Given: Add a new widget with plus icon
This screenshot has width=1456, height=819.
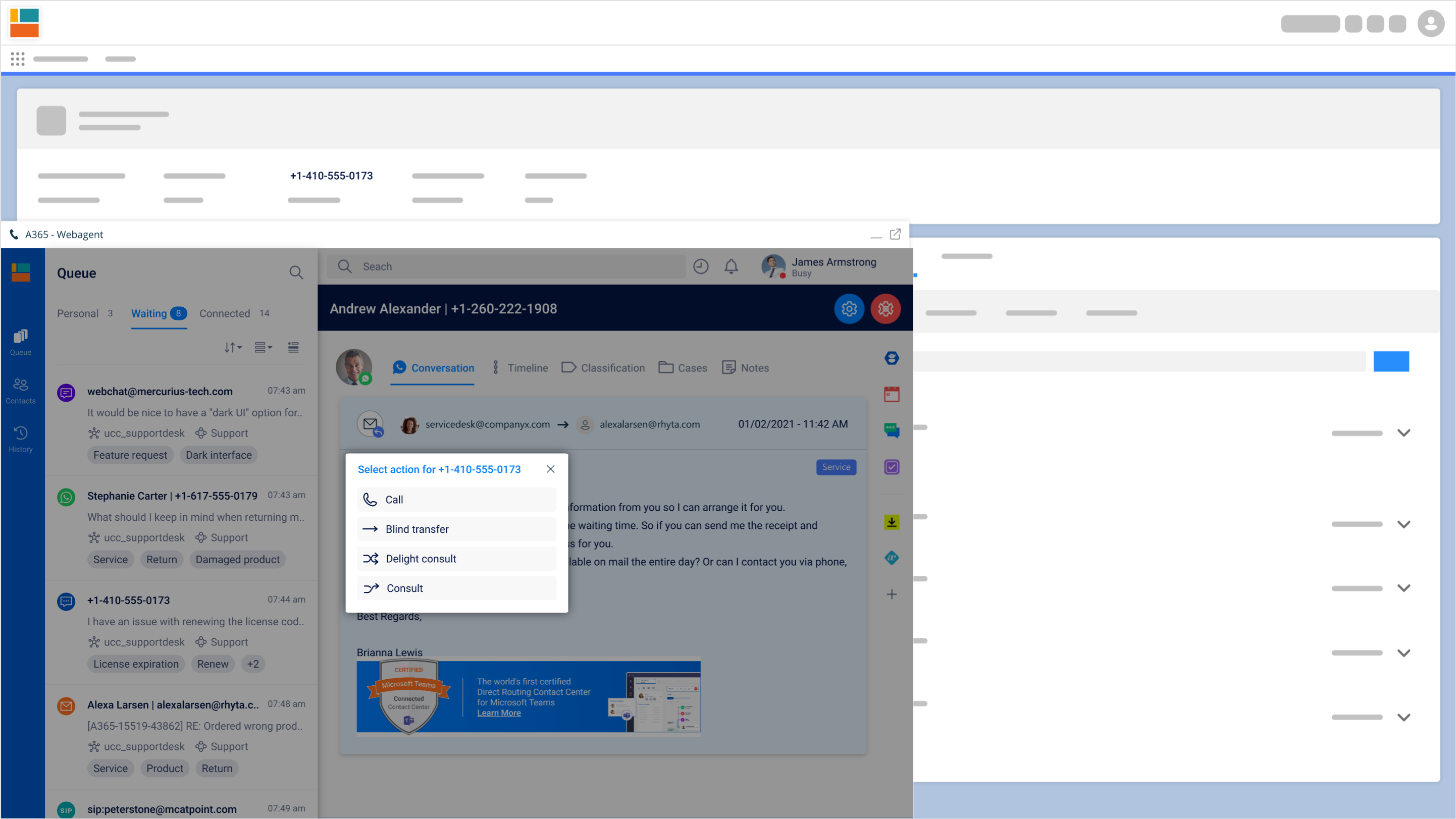Looking at the screenshot, I should coord(892,594).
